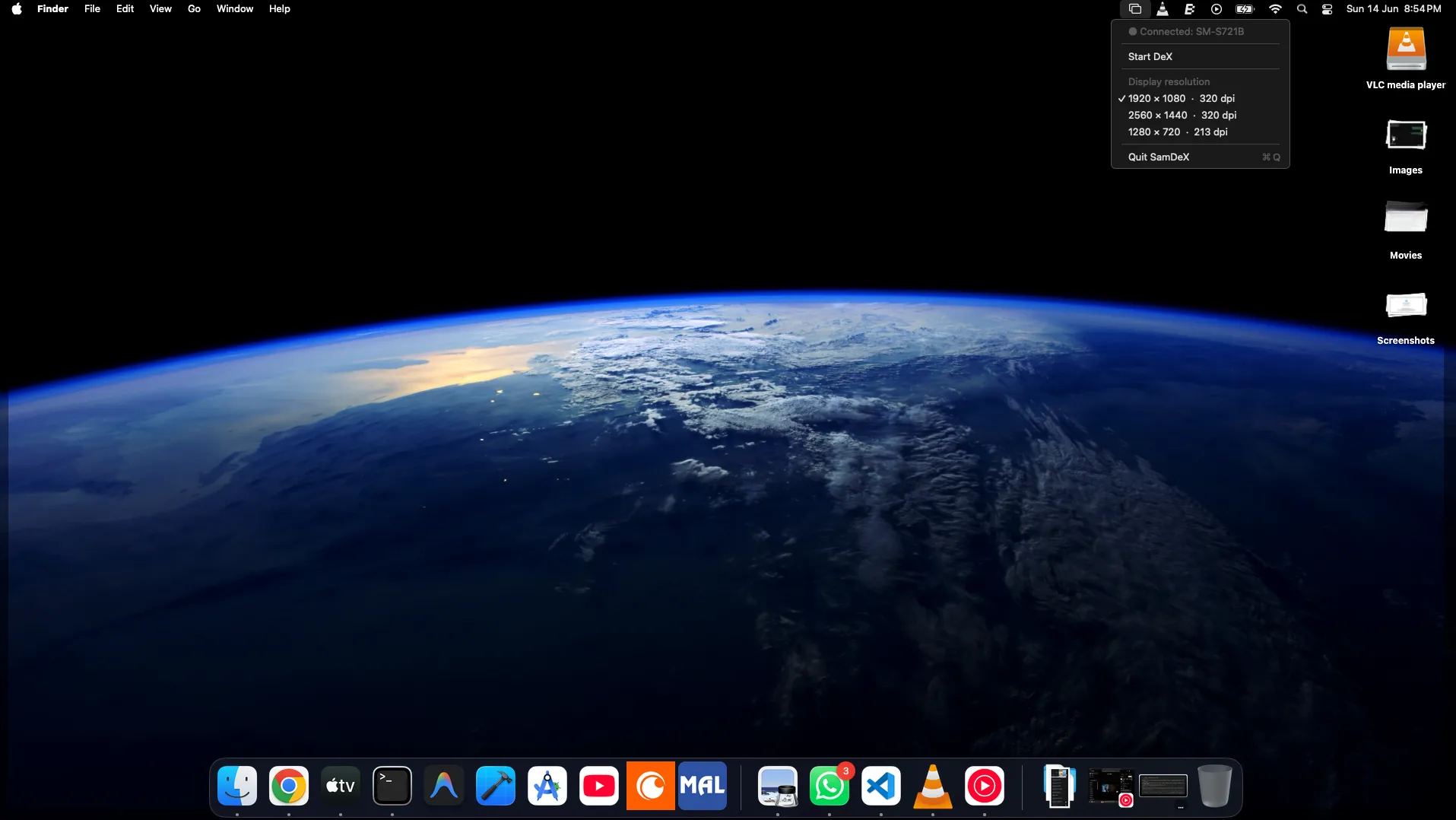This screenshot has width=1456, height=820.
Task: Open Preview app in the Dock
Action: (x=778, y=786)
